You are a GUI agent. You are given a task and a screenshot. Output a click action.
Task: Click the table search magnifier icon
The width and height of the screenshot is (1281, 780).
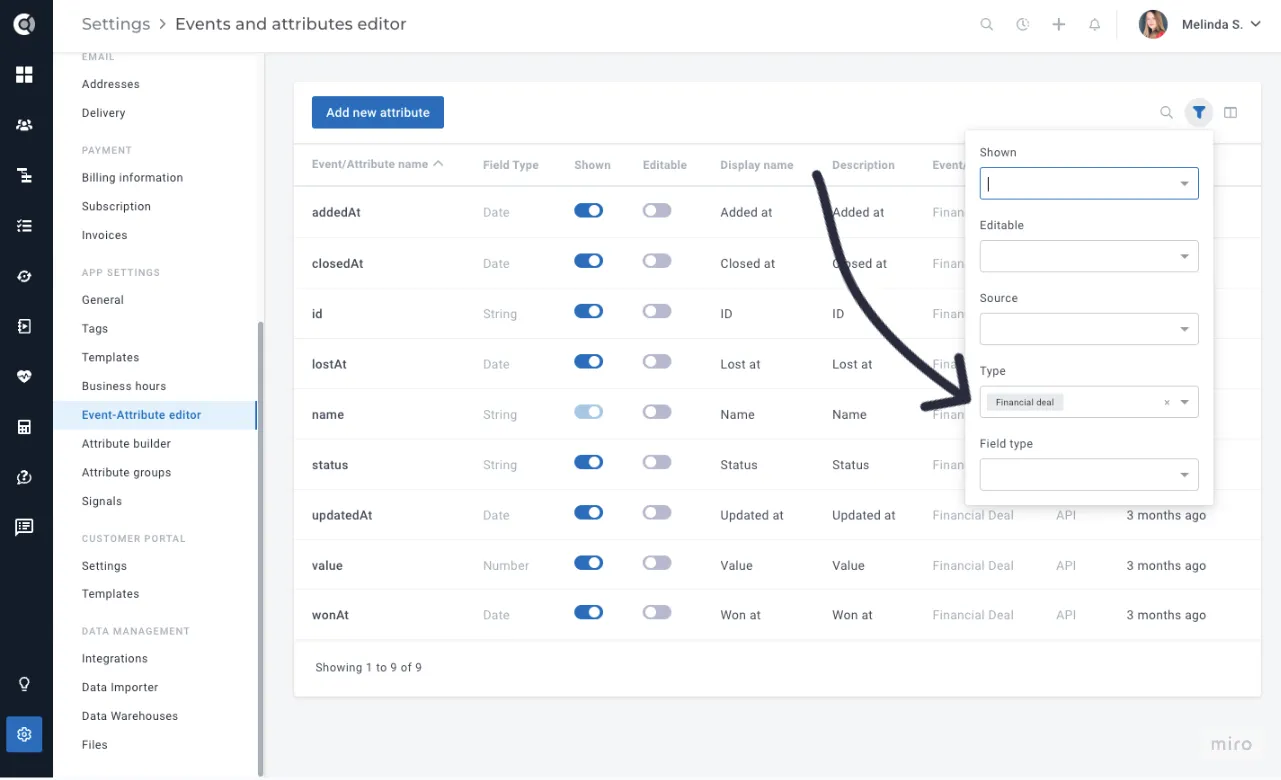[1166, 112]
